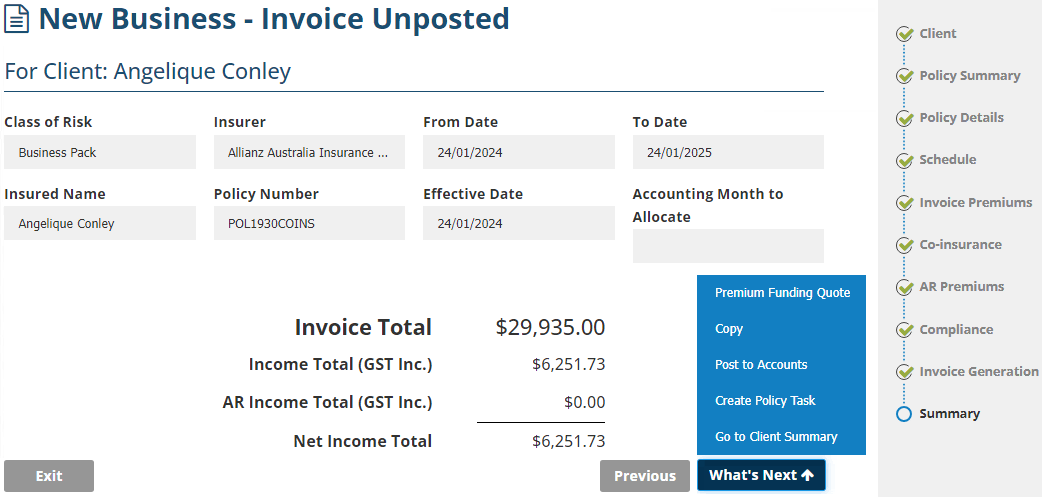Click the AR Premiums checkmark icon
Screen dimensions: 1042x497
coord(905,287)
